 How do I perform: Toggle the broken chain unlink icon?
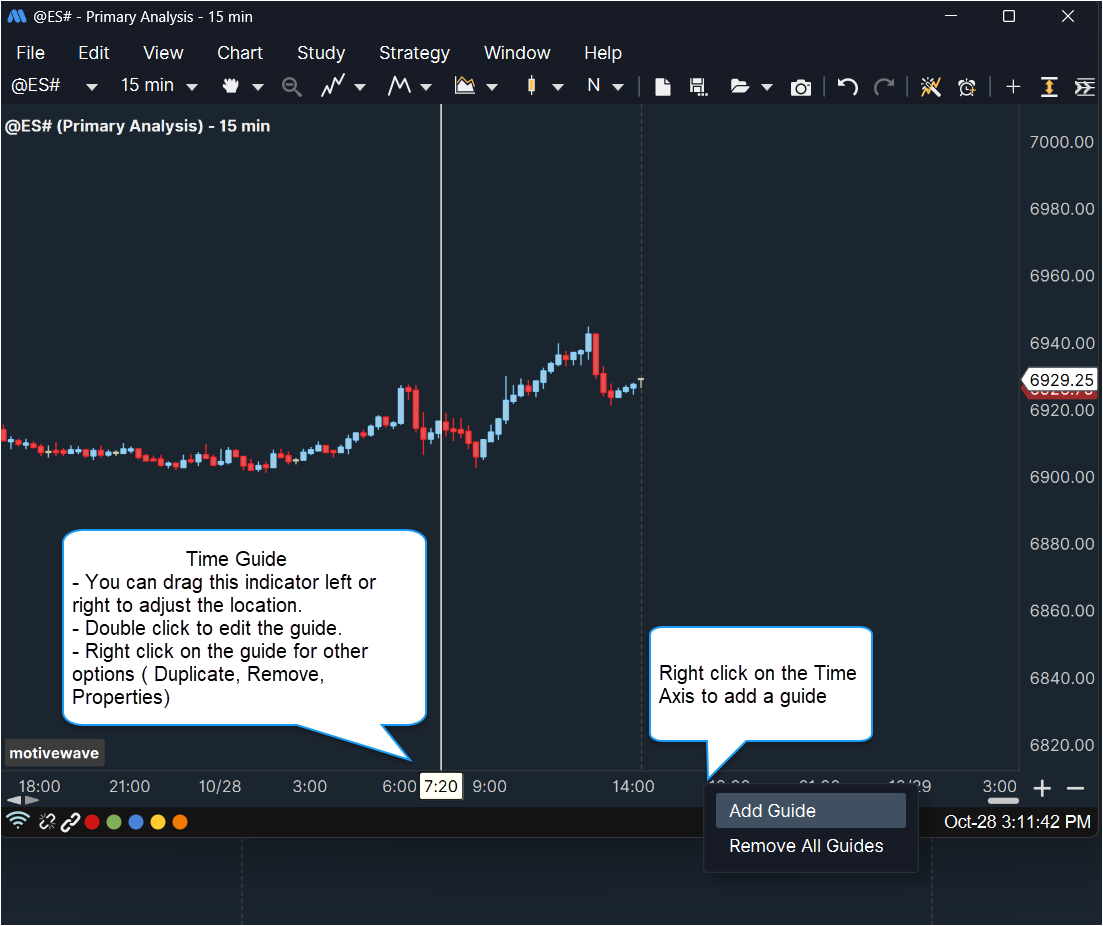45,822
